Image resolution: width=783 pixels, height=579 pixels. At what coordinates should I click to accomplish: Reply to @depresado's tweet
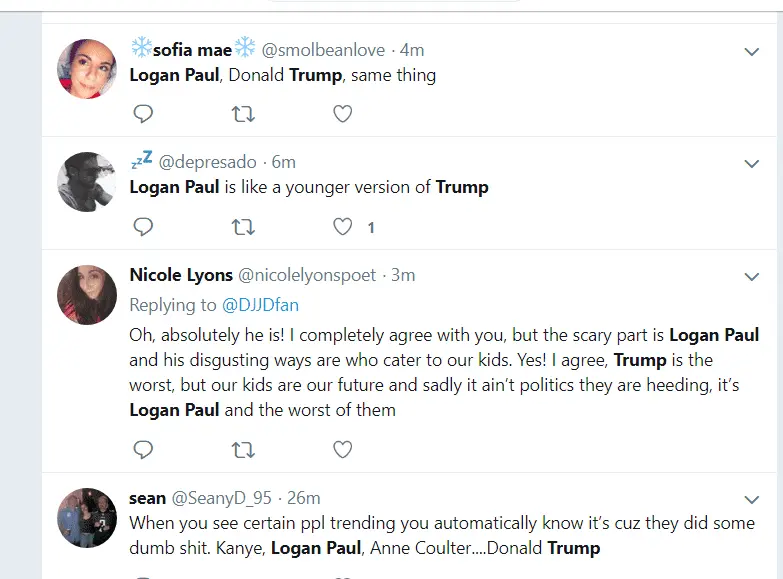tap(143, 227)
